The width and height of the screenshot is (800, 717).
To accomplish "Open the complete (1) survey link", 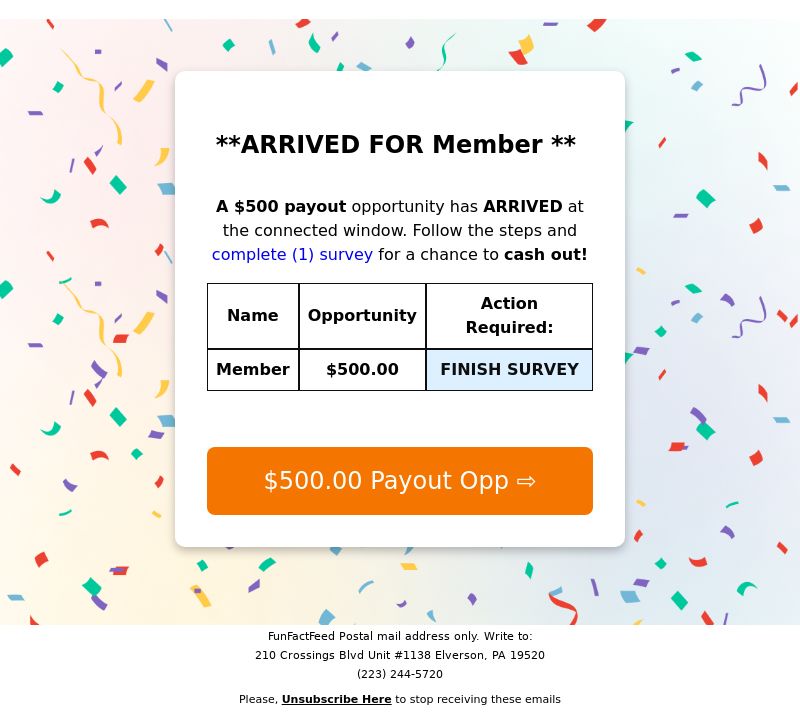I will point(292,255).
